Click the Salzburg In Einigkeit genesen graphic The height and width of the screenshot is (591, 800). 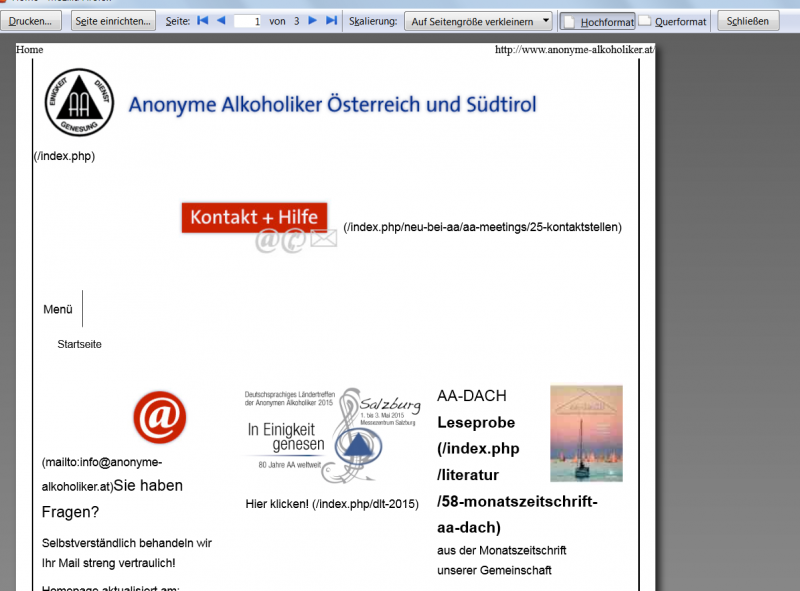coord(333,436)
